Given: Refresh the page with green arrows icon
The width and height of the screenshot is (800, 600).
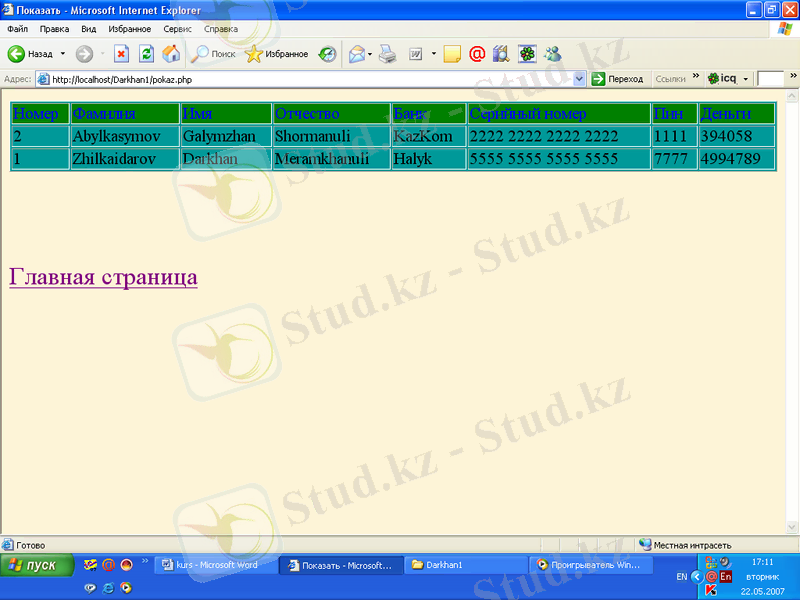Looking at the screenshot, I should 146,54.
